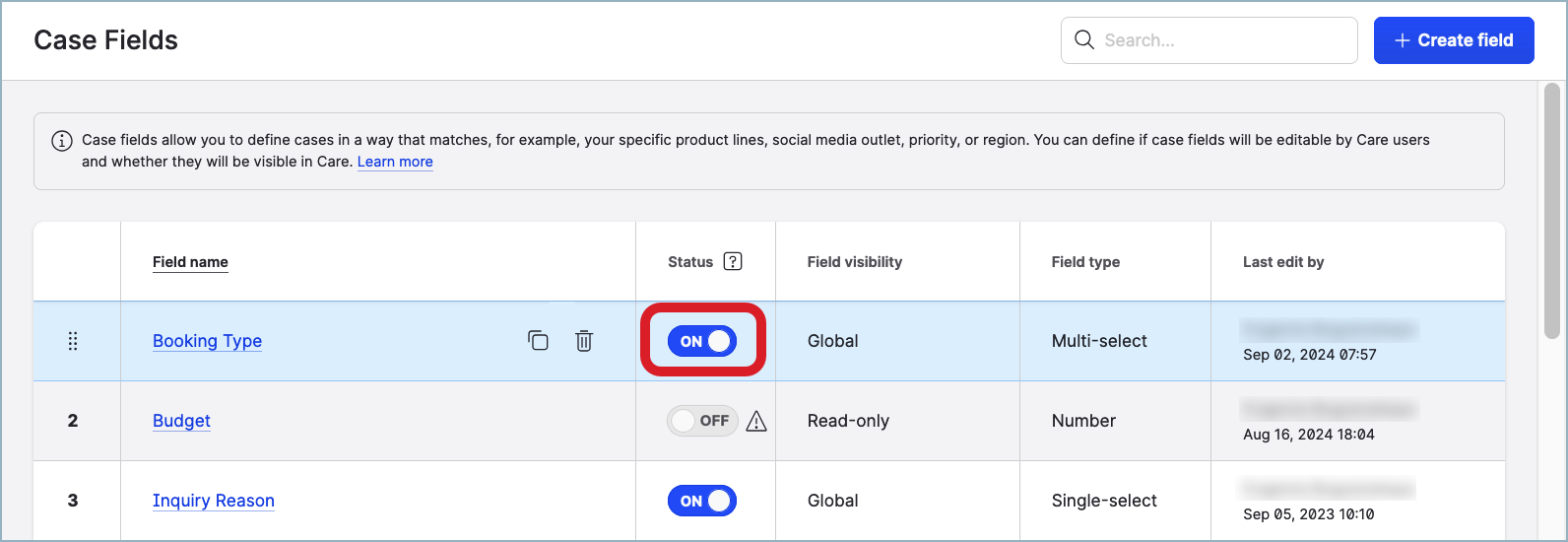
Task: Click the Field type column header
Action: tap(1085, 262)
